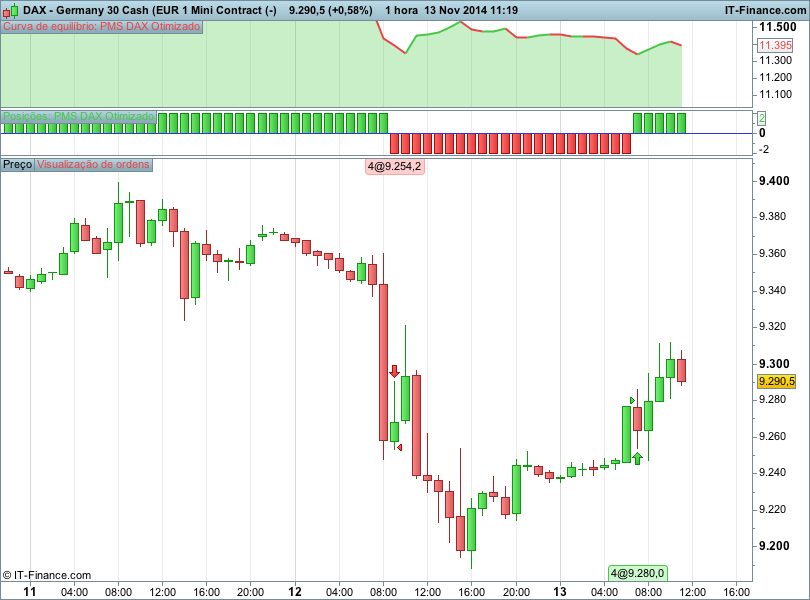Viewport: 810px width, 600px height.
Task: Open the 'Posições: PMS DAX Otimizado' label
Action: pos(79,116)
